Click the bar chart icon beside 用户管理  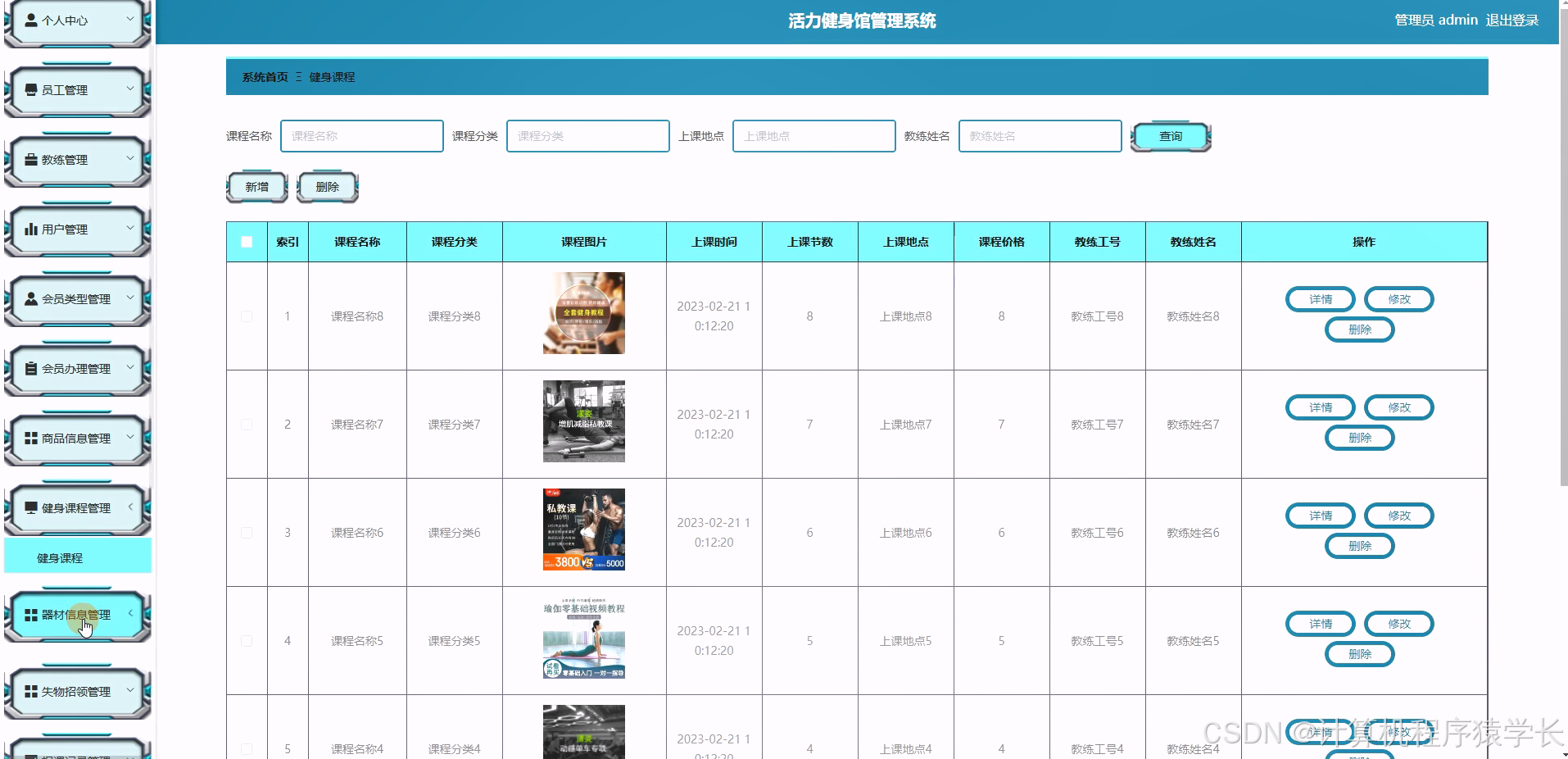pos(31,230)
